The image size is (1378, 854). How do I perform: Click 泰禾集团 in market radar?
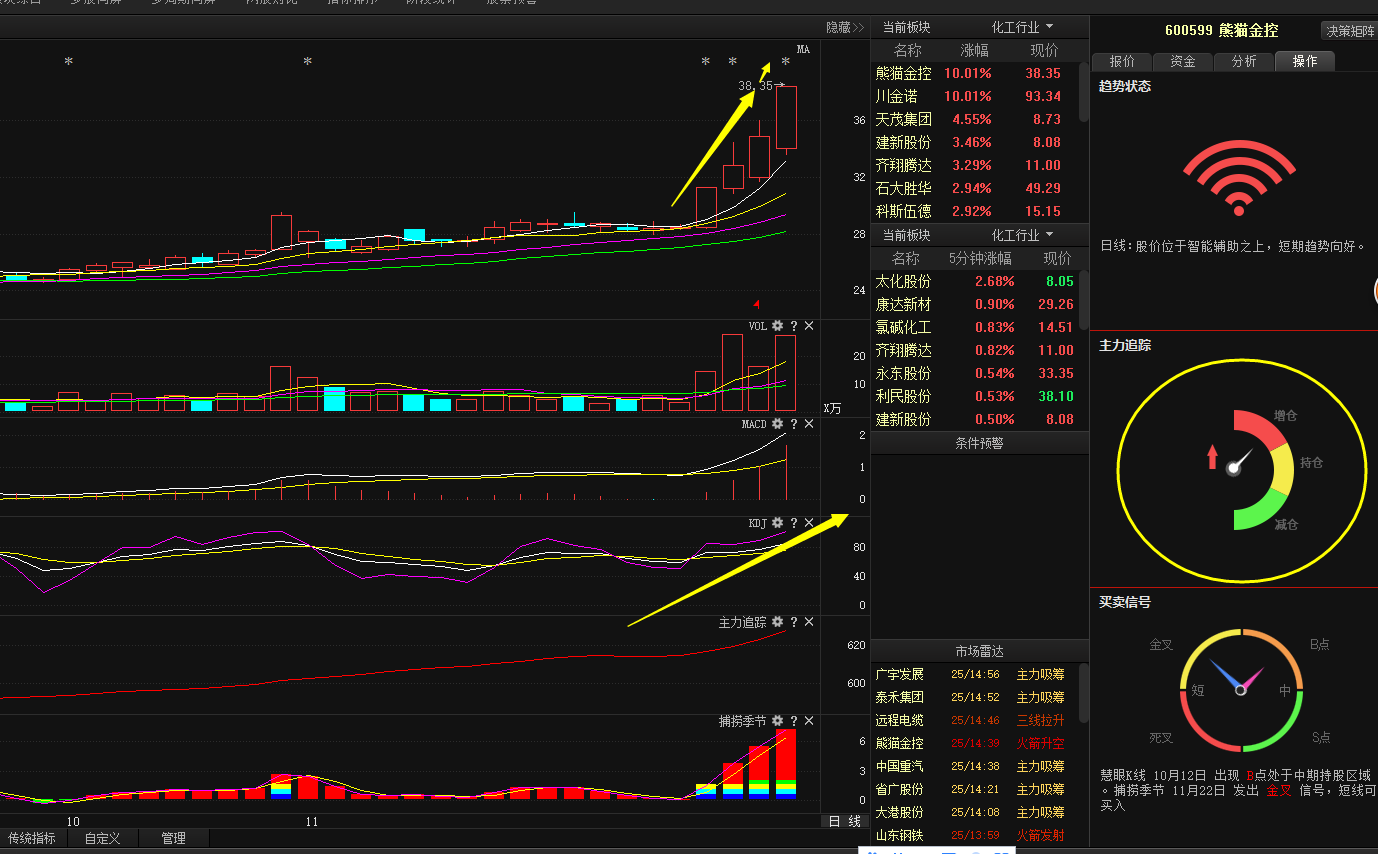[x=899, y=697]
